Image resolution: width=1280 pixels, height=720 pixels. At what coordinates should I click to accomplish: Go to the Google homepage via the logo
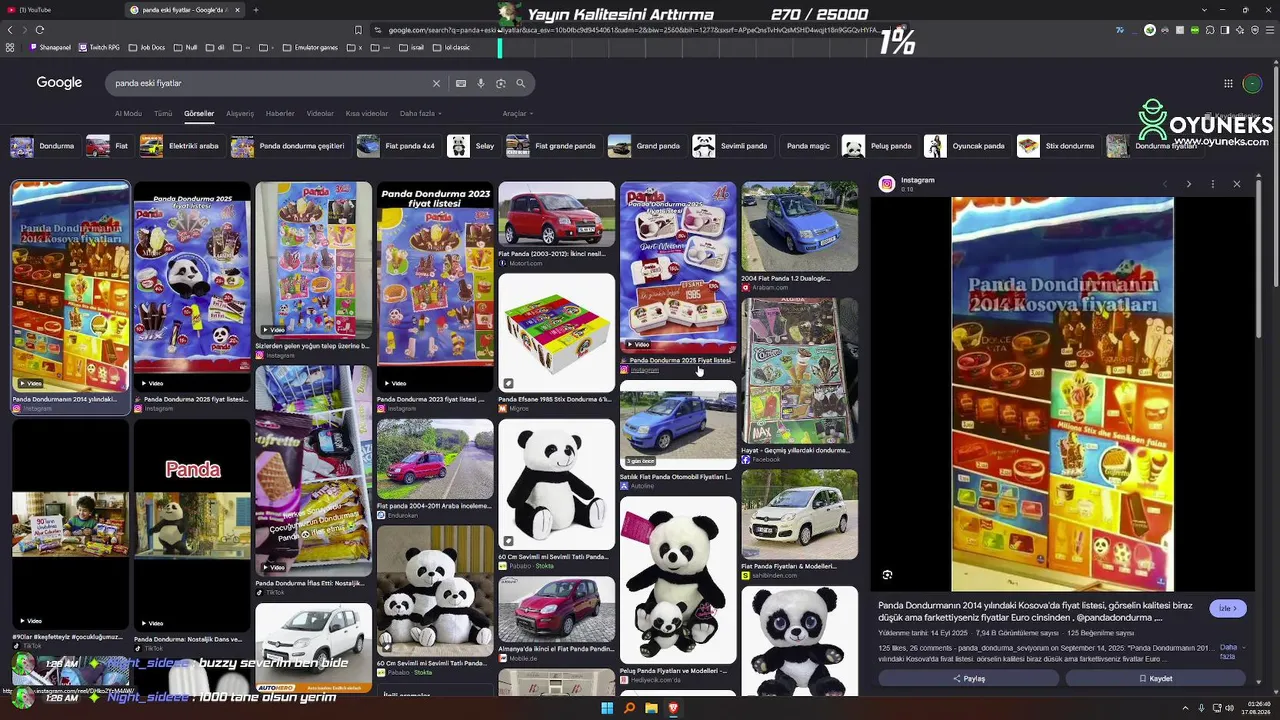59,83
